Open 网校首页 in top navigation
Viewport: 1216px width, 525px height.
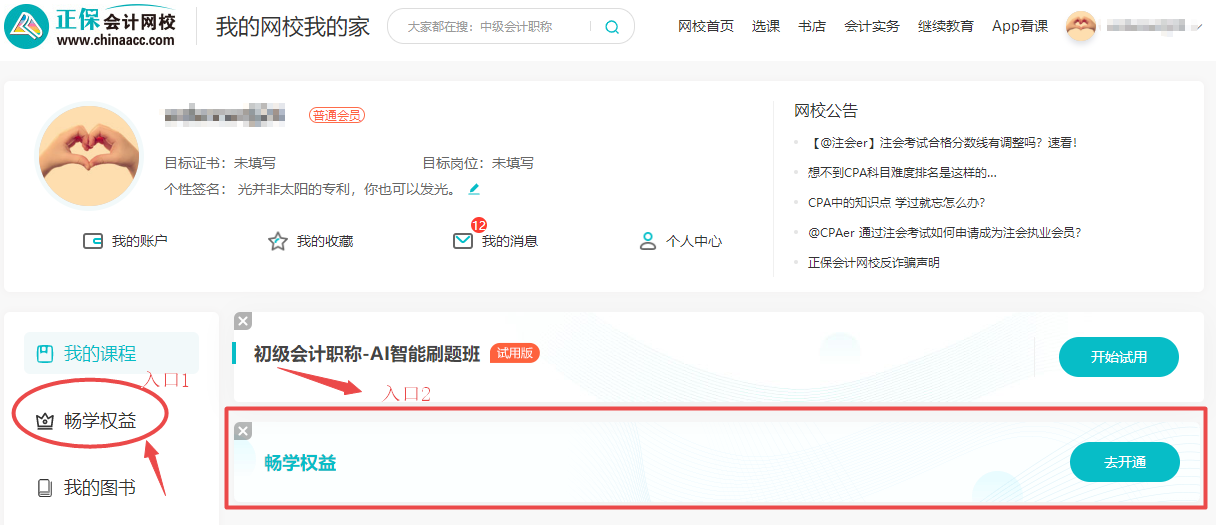pyautogui.click(x=706, y=27)
